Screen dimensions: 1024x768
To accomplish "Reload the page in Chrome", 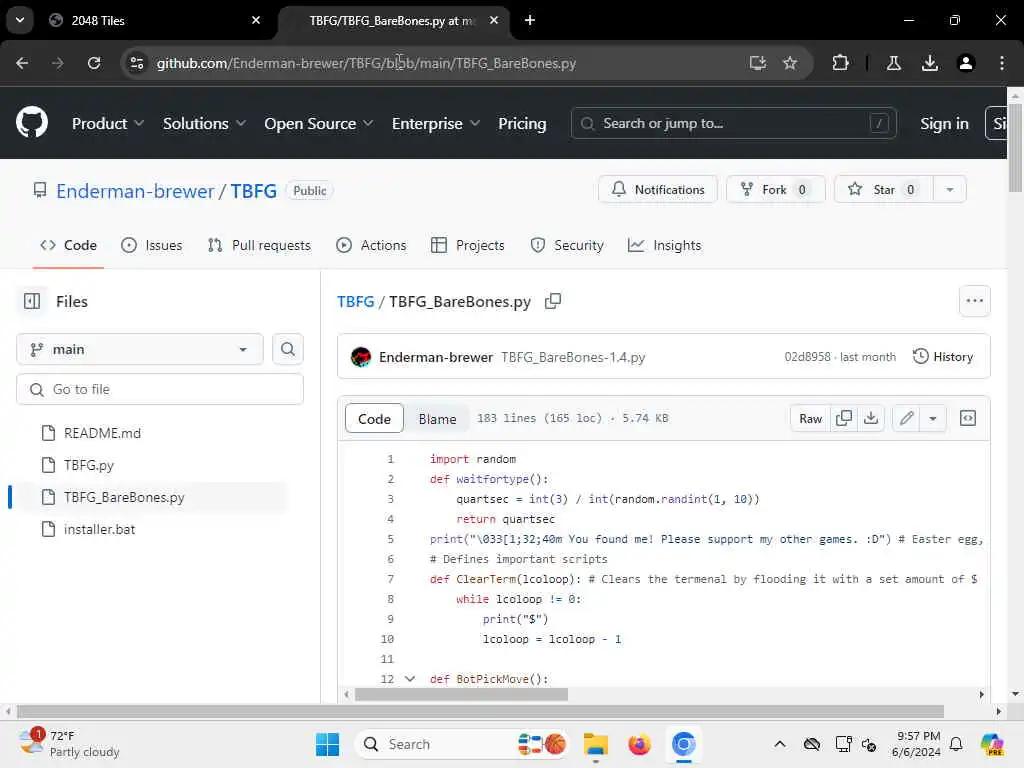I will tap(94, 63).
